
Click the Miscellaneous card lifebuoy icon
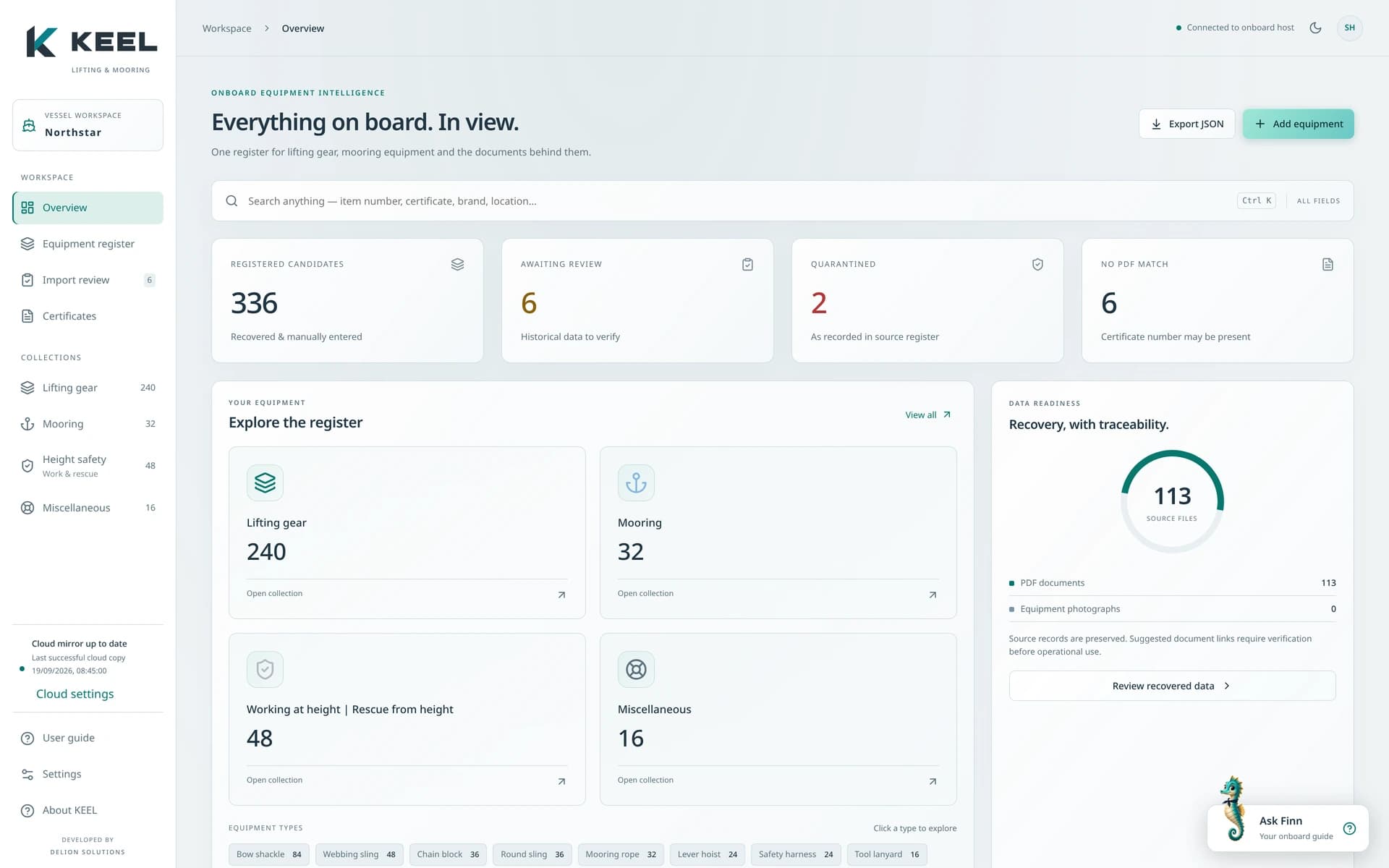636,669
